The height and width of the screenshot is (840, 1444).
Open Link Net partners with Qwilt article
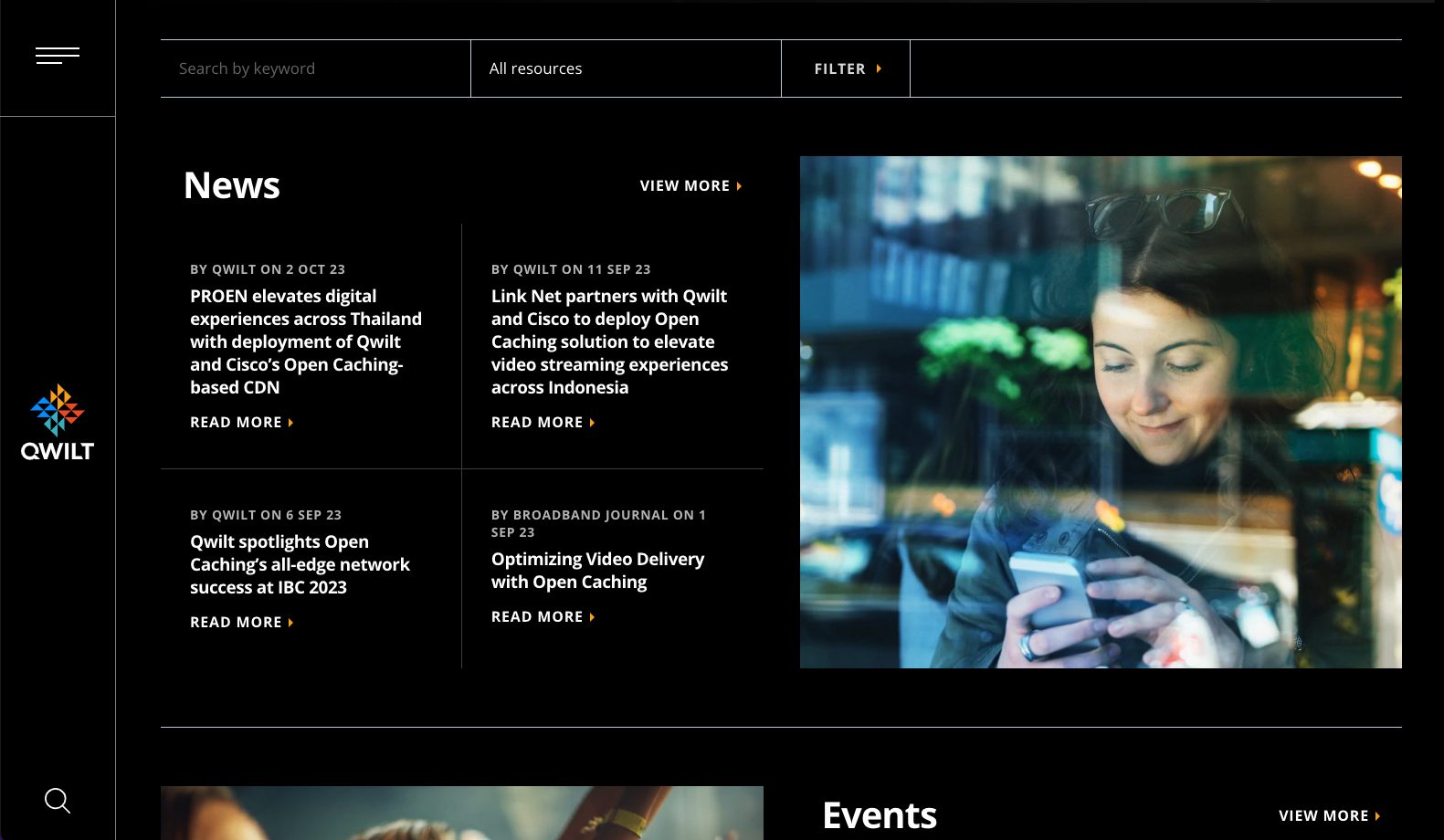tap(609, 341)
